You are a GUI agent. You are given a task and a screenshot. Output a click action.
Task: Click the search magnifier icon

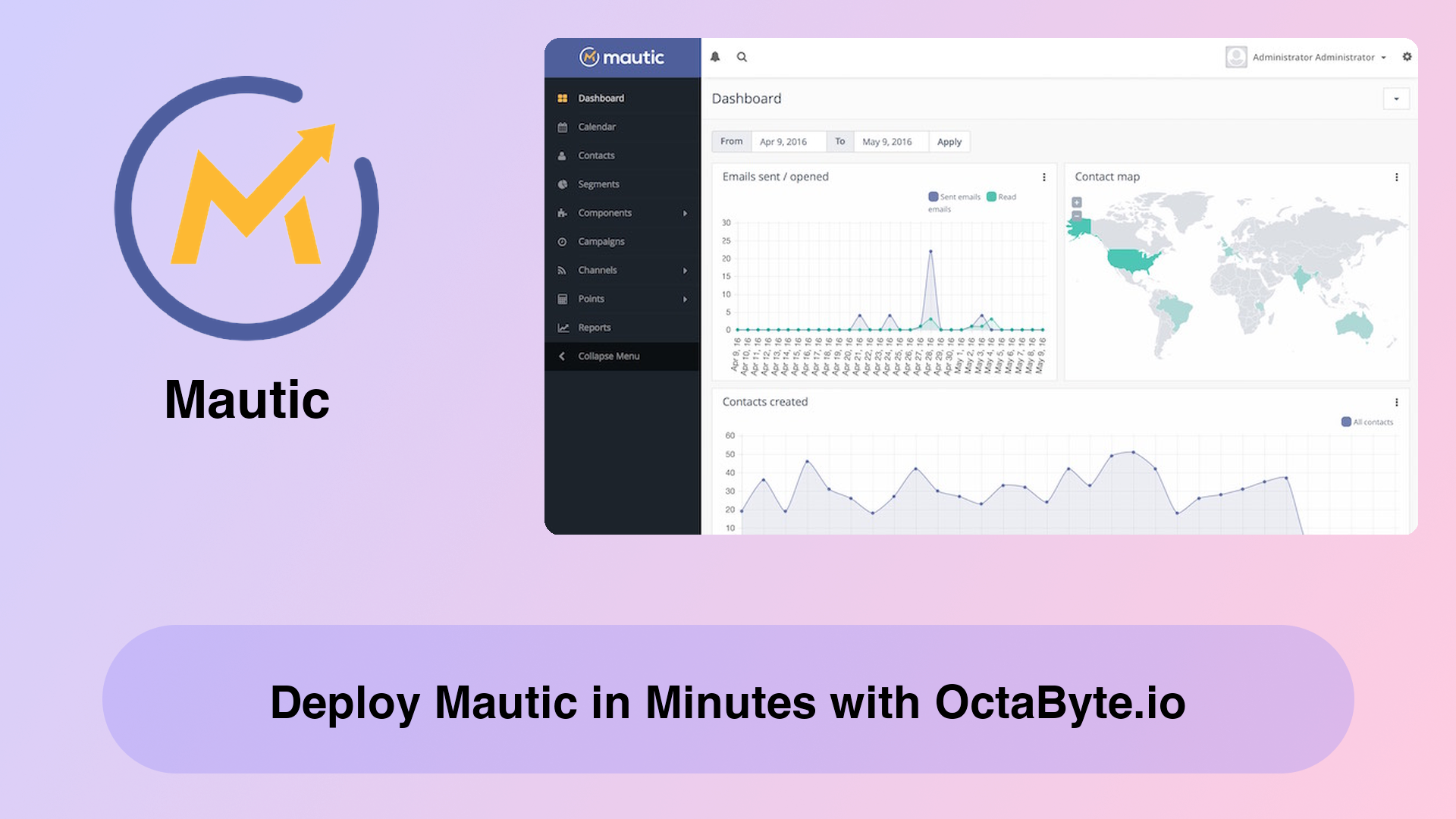pos(742,57)
